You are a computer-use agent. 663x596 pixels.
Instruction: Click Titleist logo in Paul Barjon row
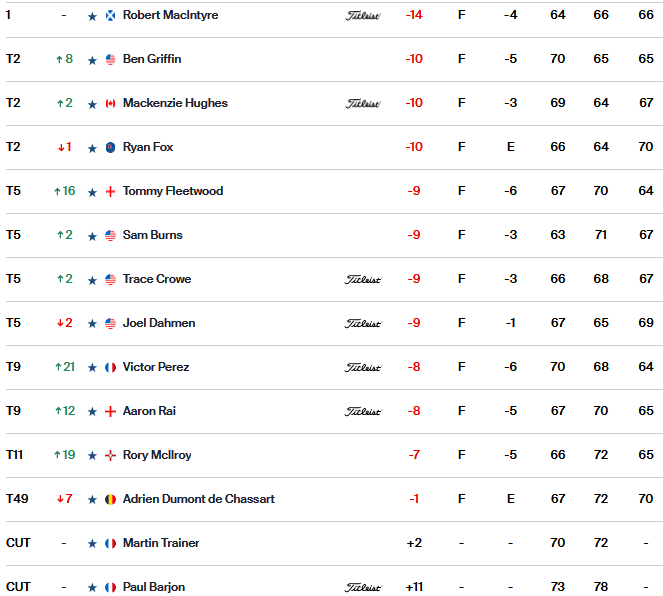click(x=363, y=587)
